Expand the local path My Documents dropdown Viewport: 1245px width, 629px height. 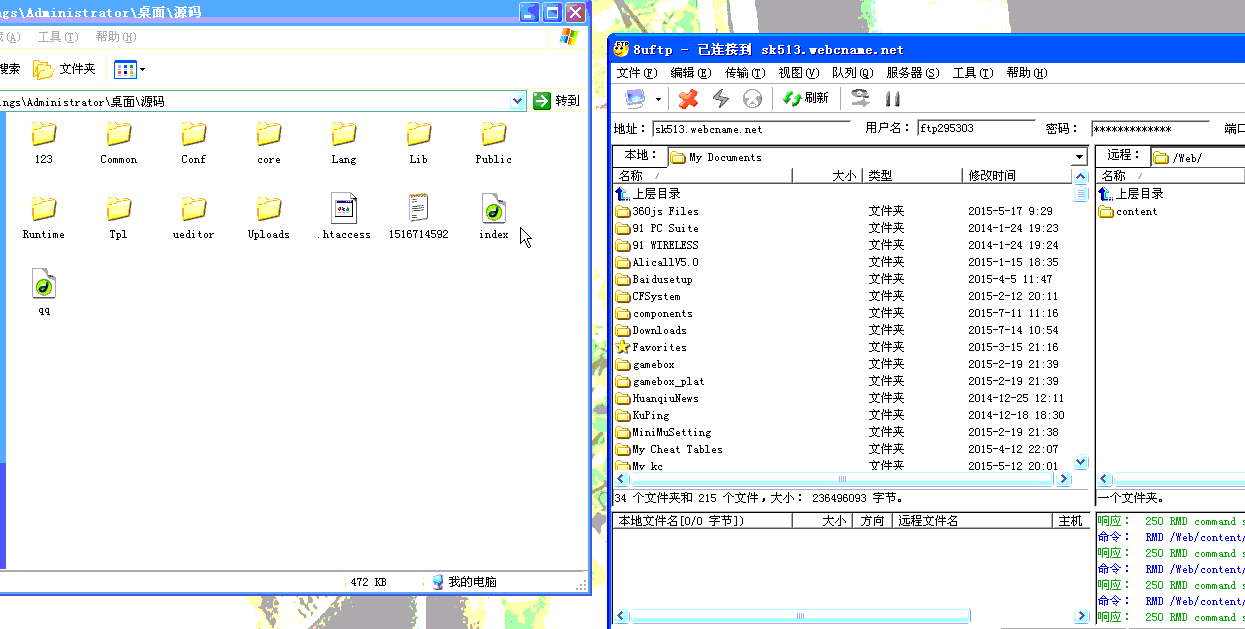coord(1079,157)
